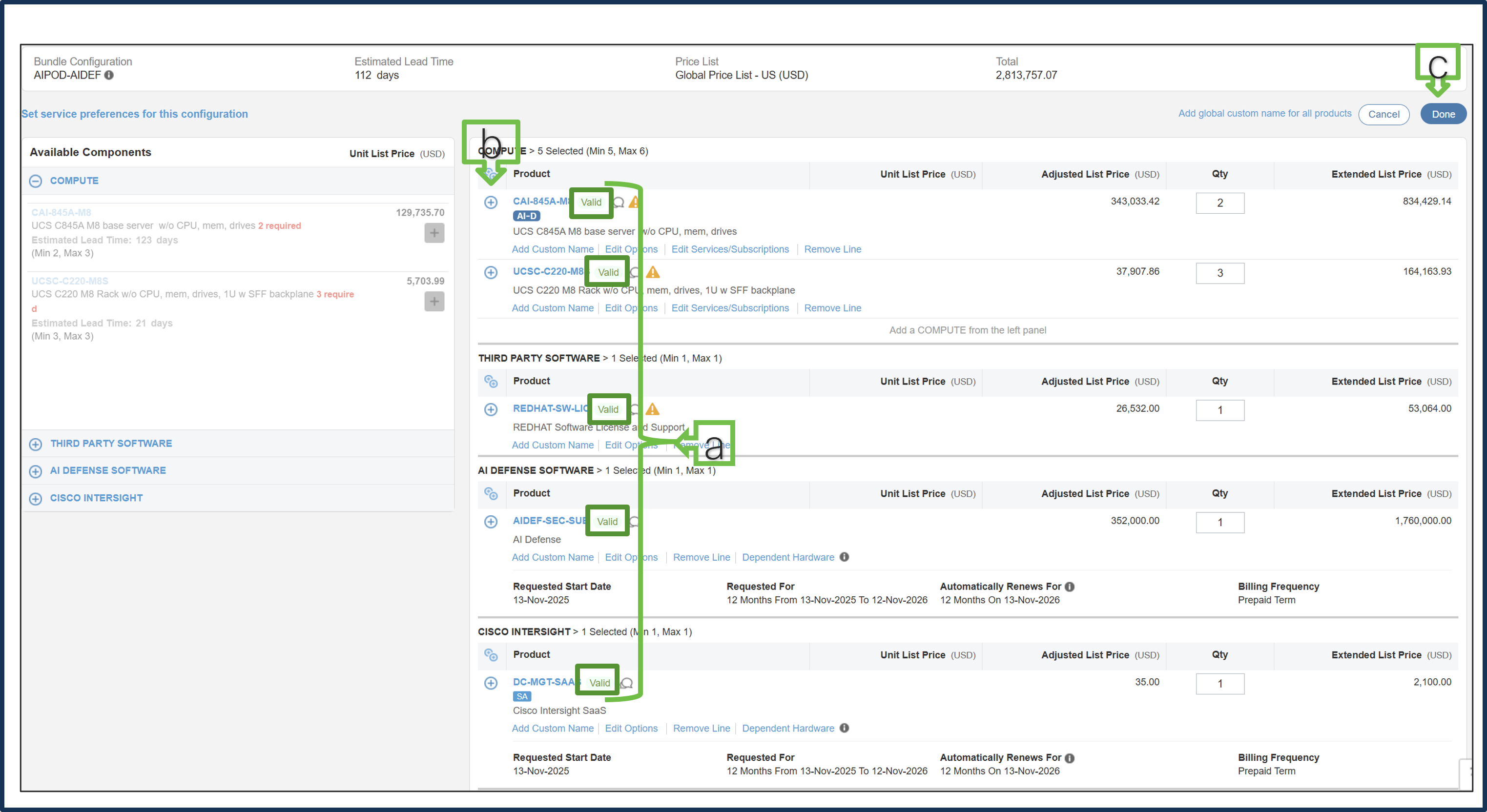Click the chain icon in CISCO INTERSIGHT product header
Screen dimensions: 1487x812
pos(492,655)
